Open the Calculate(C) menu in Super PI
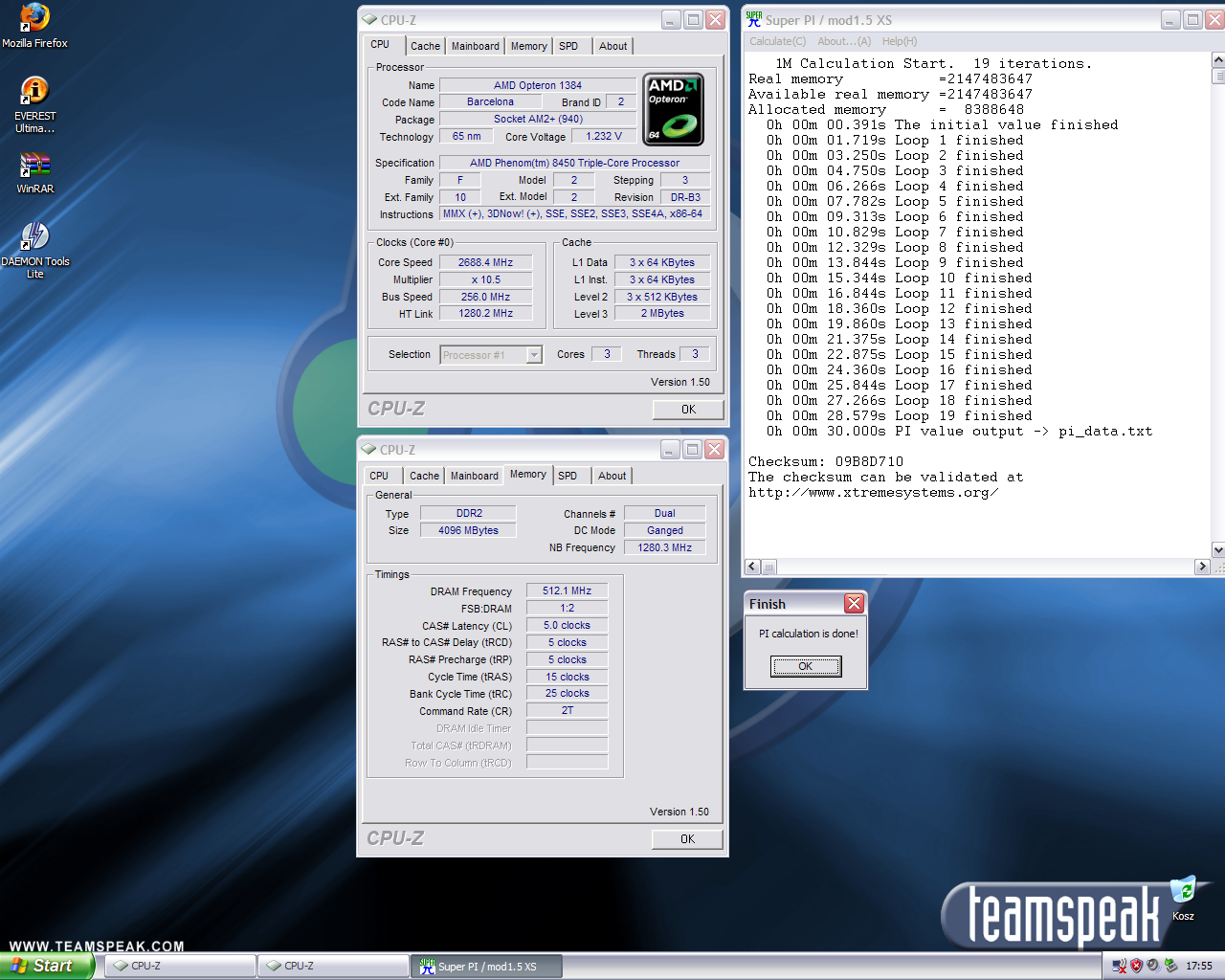The image size is (1225, 980). point(777,41)
